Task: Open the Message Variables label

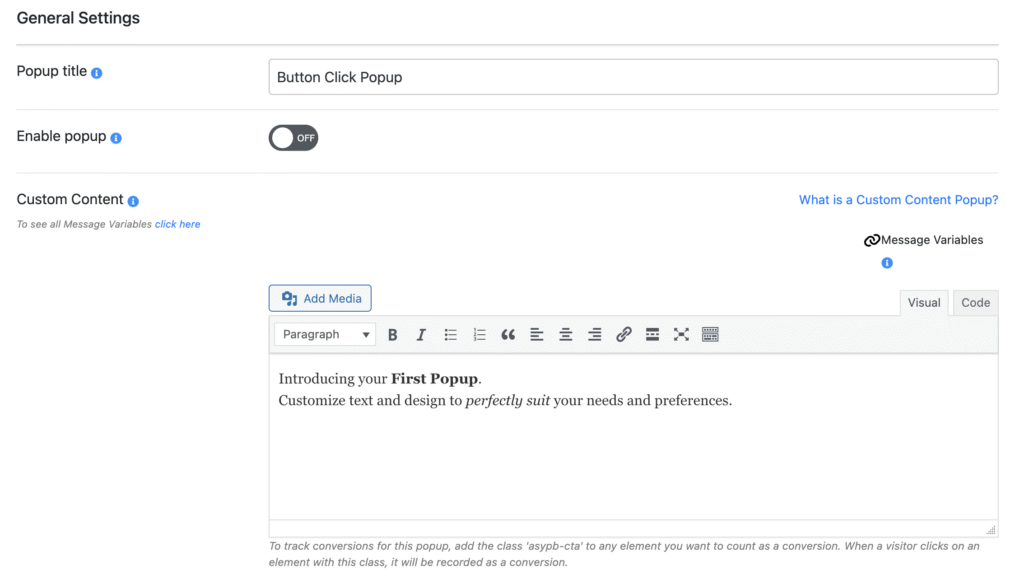Action: tap(932, 240)
